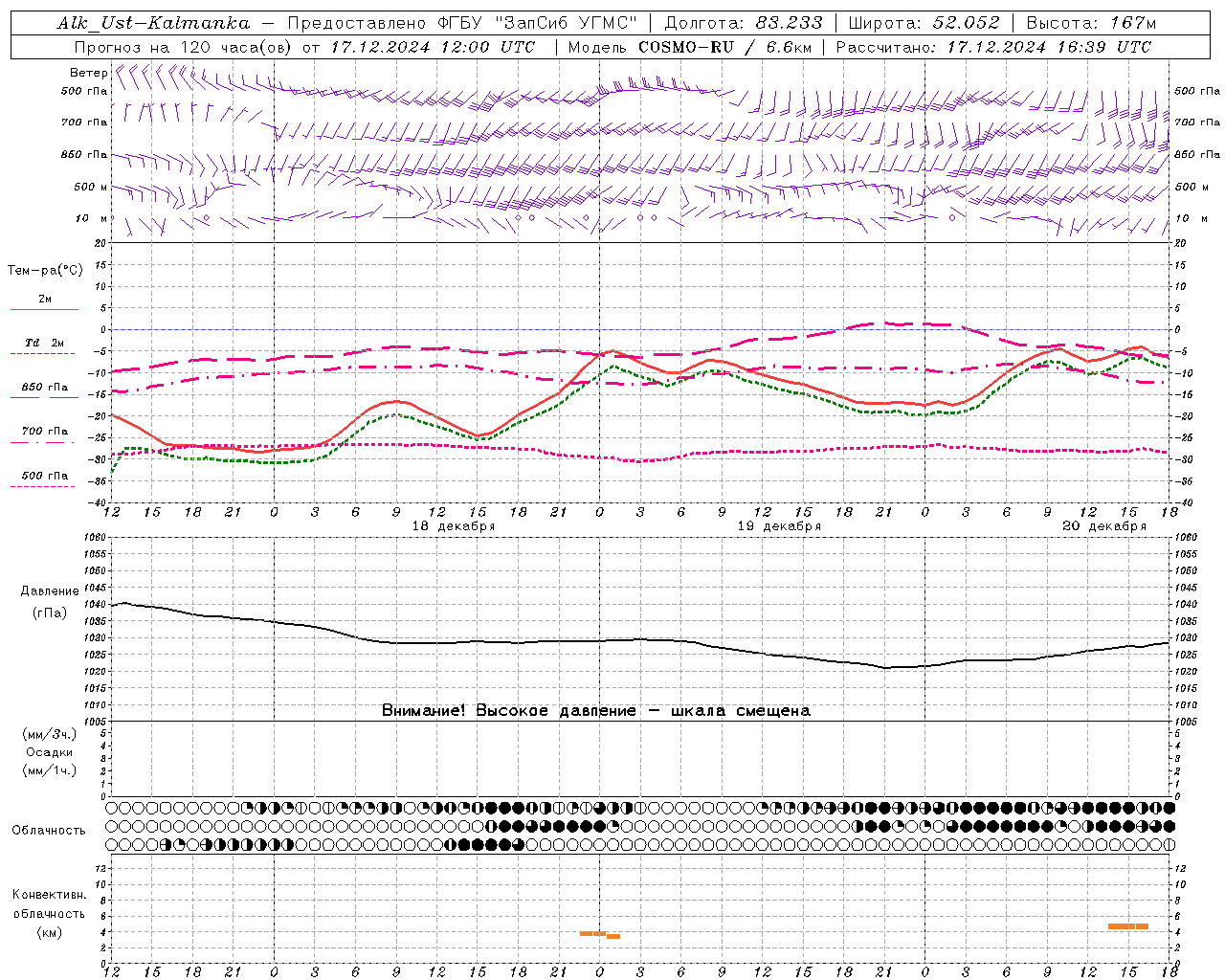Click the Осадки panel label

pos(50,752)
